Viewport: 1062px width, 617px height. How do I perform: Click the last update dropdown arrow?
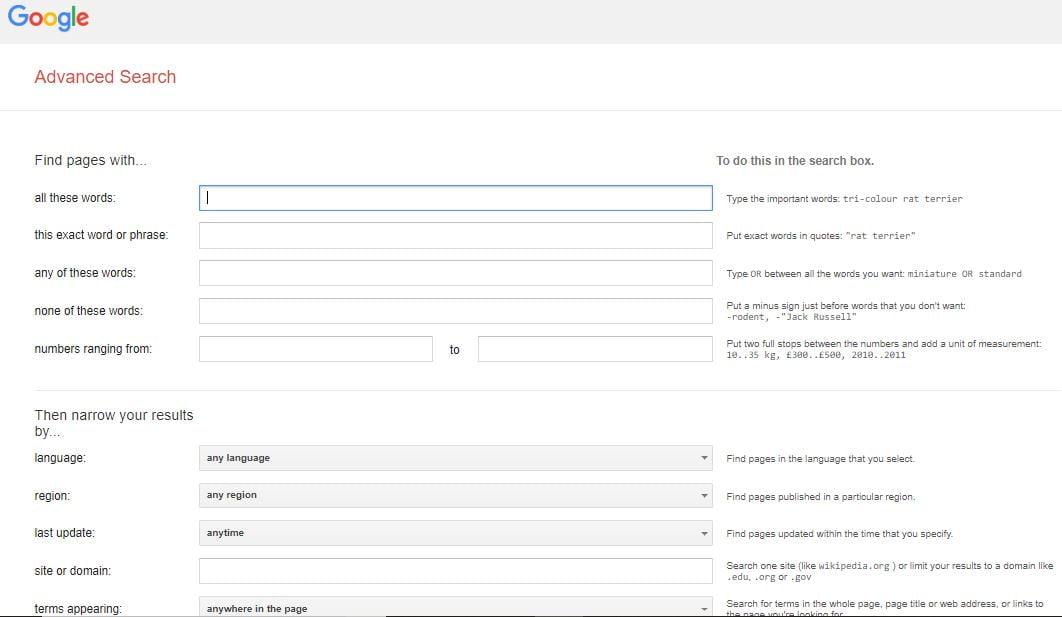pos(702,533)
